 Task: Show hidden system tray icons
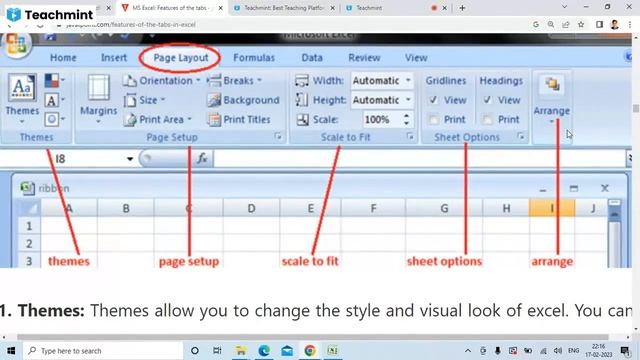(468, 351)
